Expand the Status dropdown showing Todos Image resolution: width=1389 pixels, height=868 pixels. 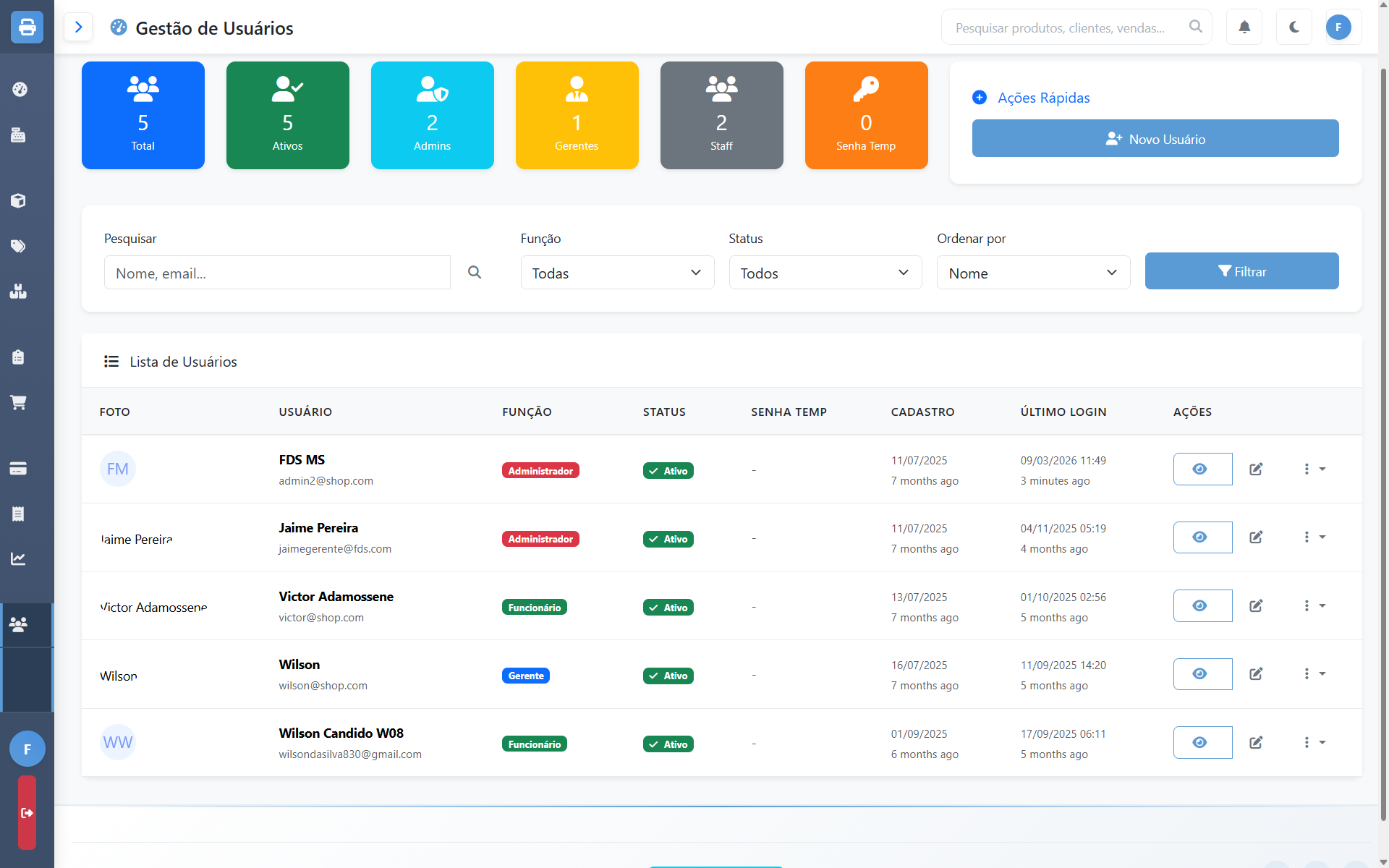tap(825, 273)
